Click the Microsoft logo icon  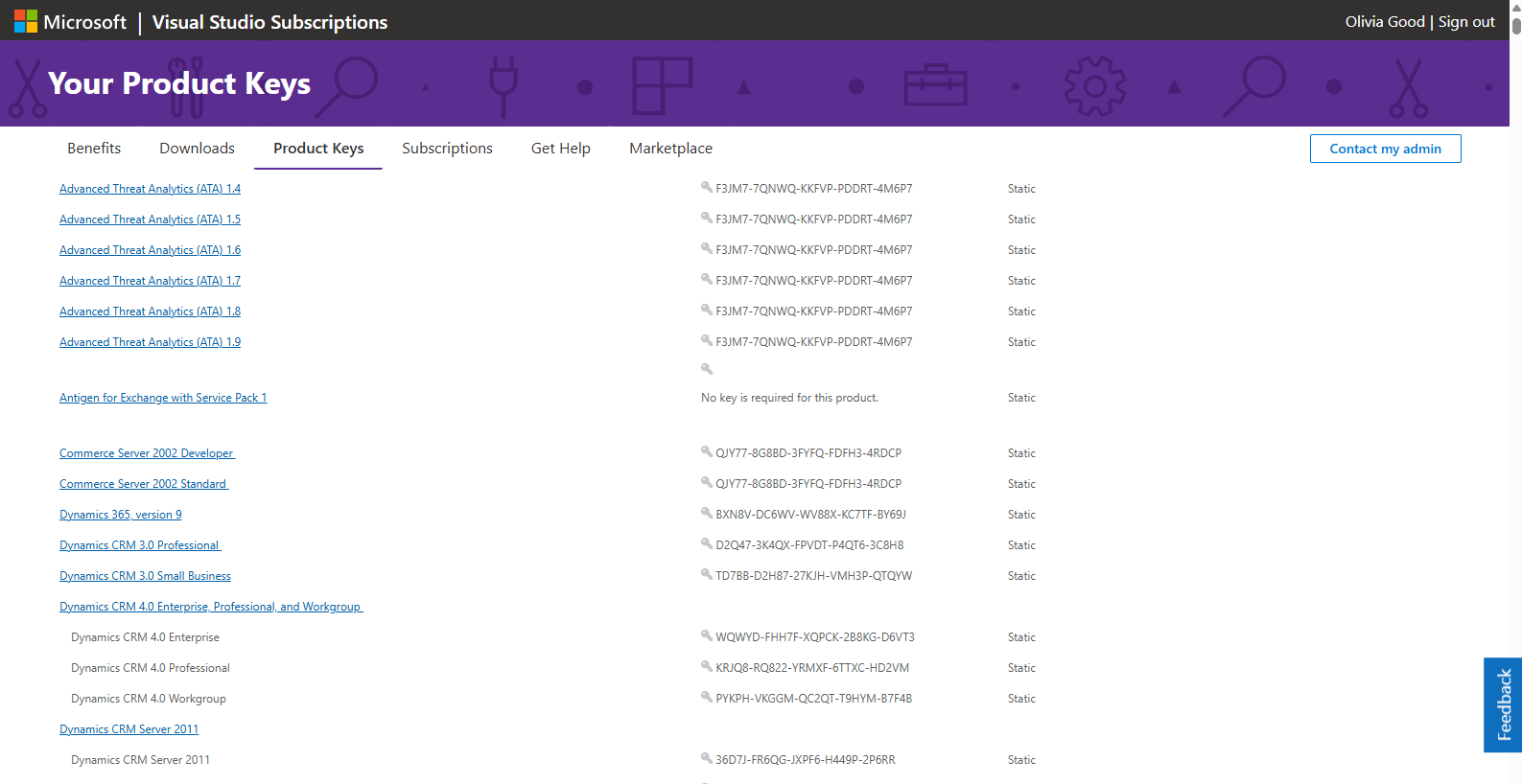pyautogui.click(x=26, y=21)
